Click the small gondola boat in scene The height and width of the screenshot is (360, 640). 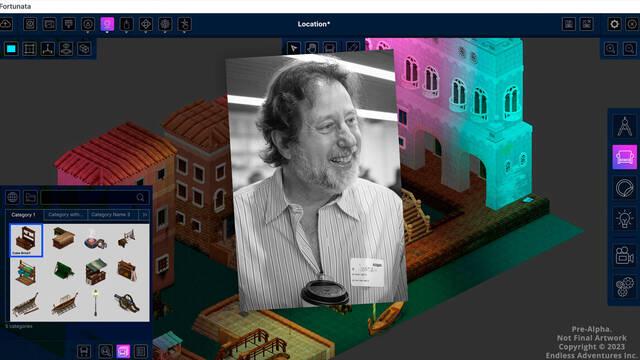pos(385,318)
